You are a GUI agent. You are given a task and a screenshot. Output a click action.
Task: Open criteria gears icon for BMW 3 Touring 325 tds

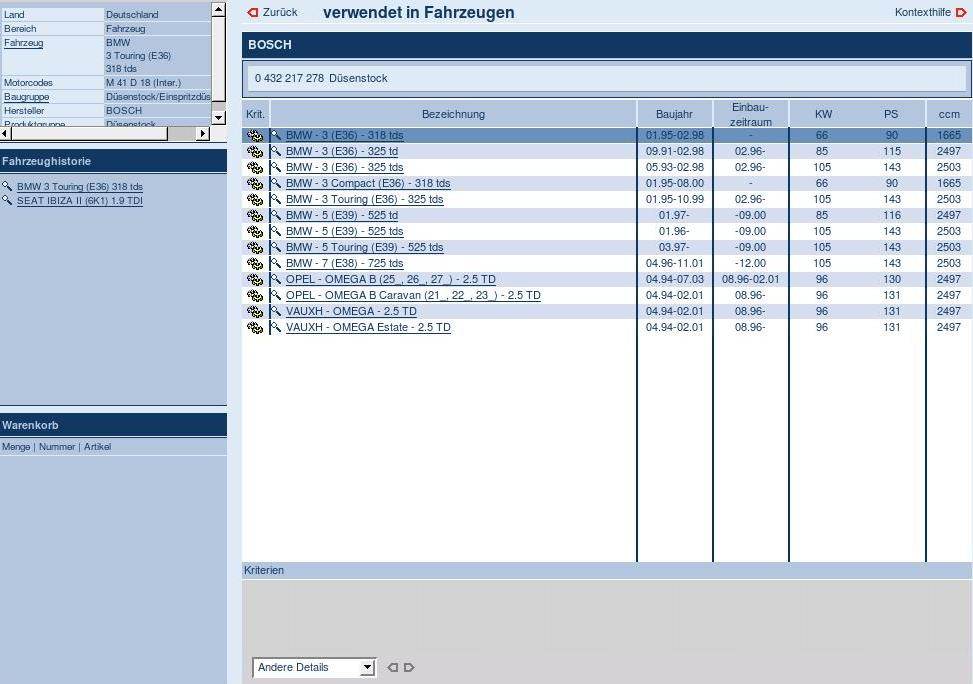point(254,199)
